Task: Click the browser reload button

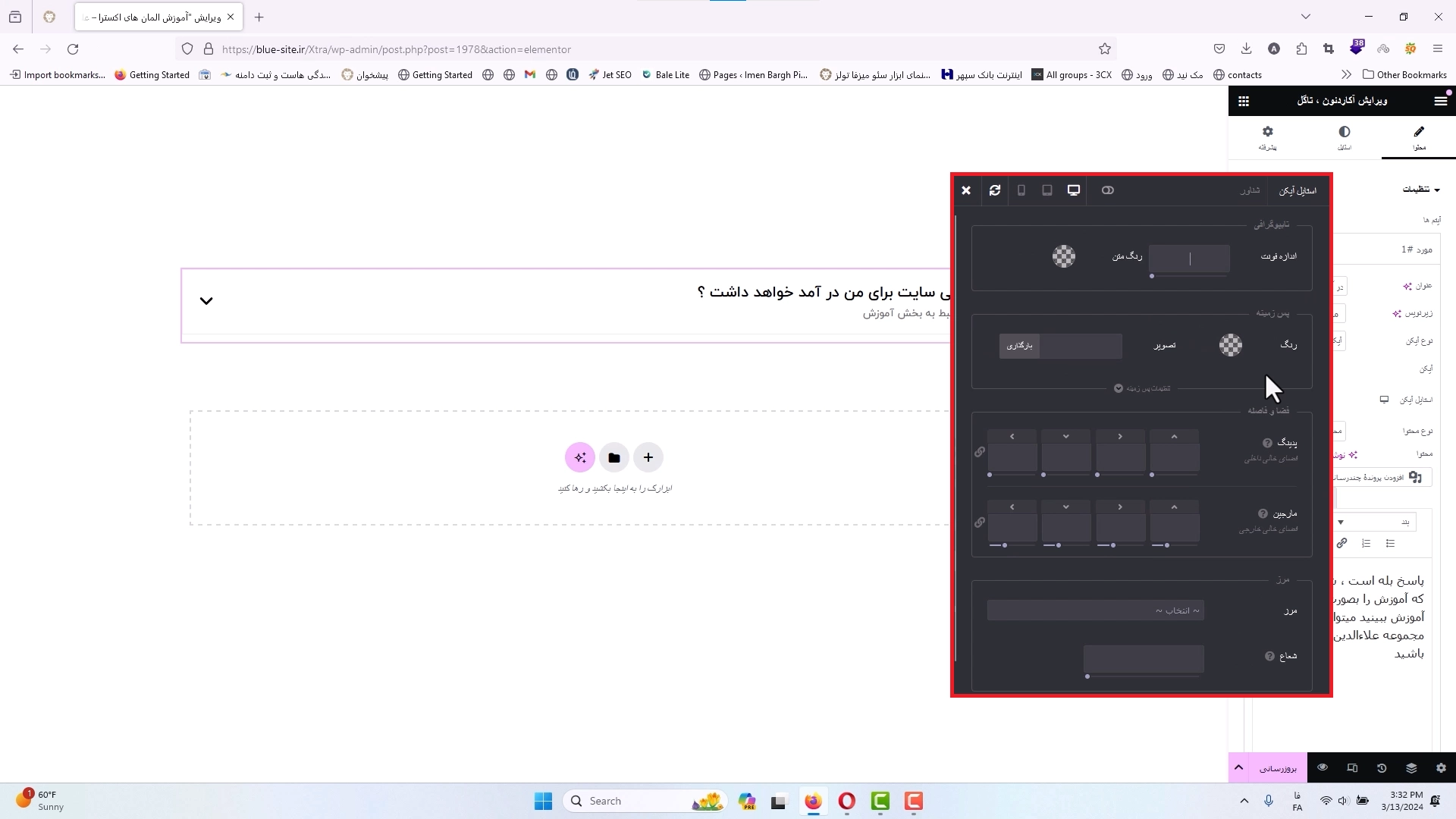Action: [x=73, y=49]
